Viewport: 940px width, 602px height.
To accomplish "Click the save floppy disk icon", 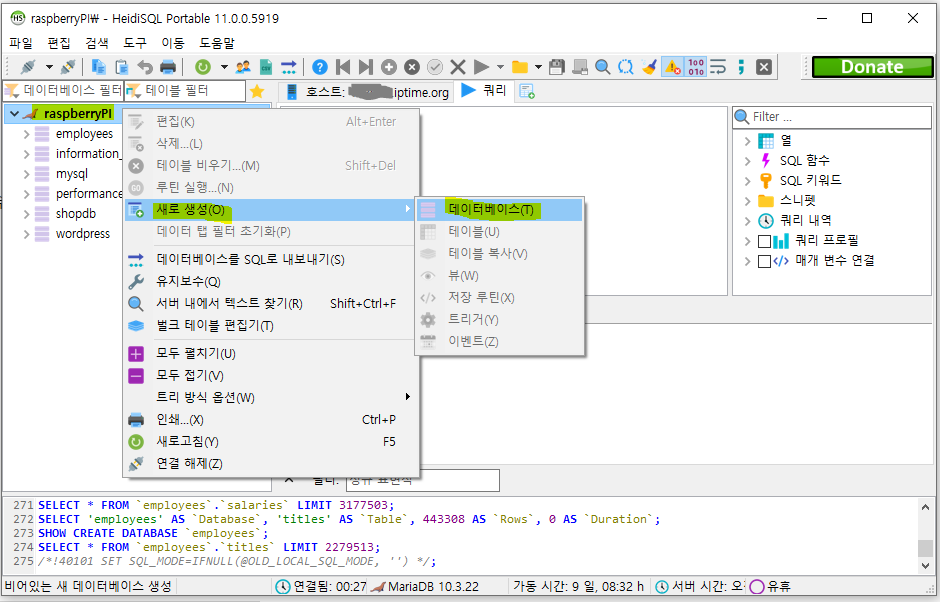I will pyautogui.click(x=557, y=67).
